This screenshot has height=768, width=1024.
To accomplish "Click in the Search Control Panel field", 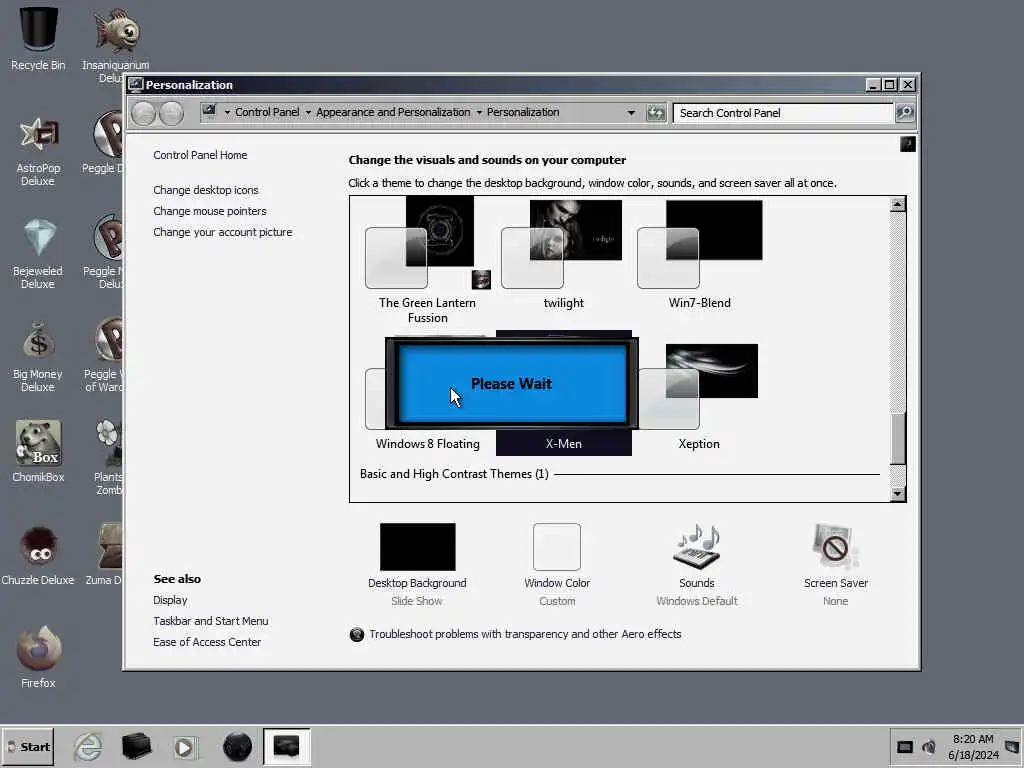I will coord(783,113).
